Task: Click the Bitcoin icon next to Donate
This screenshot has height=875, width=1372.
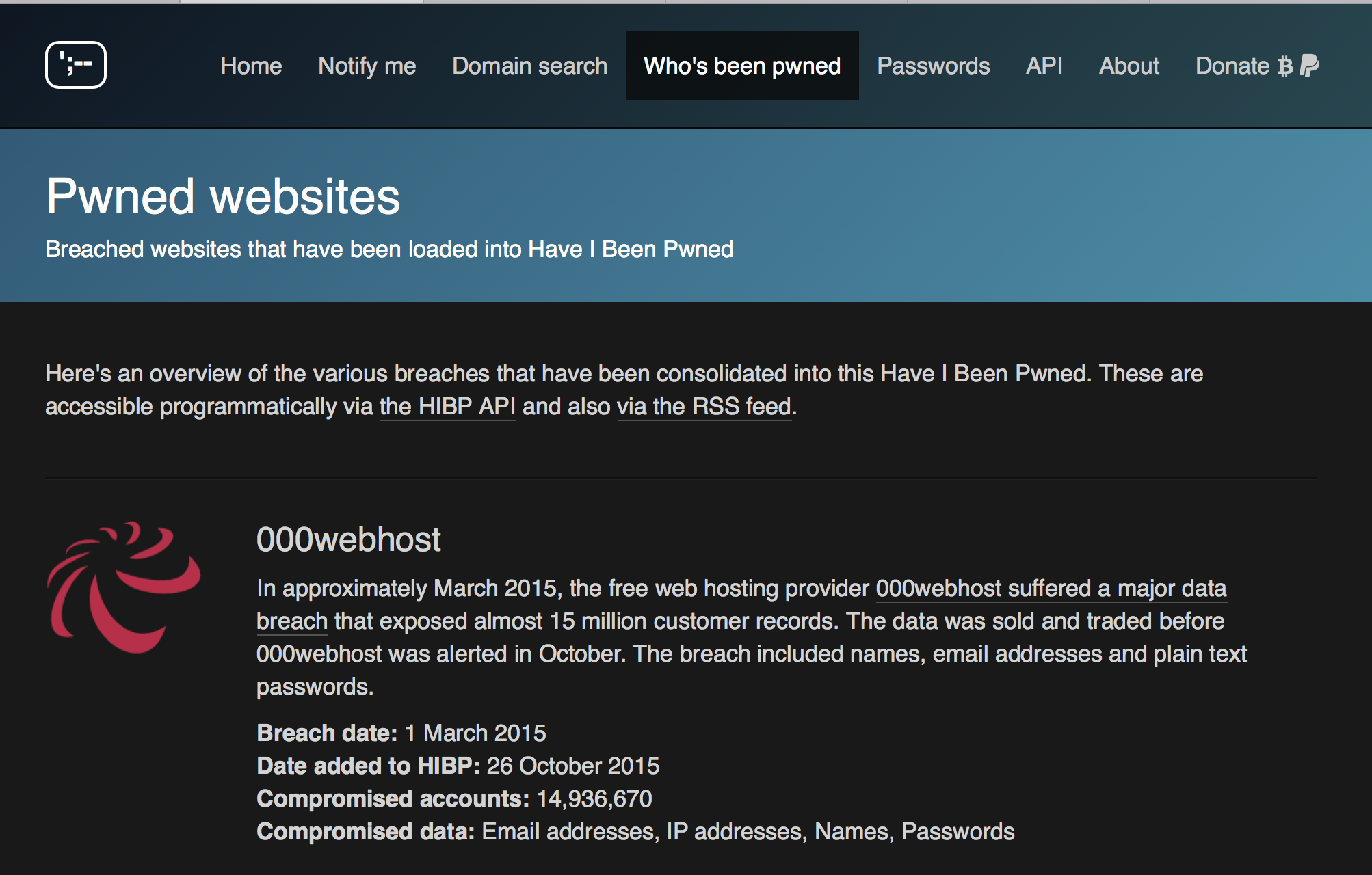Action: point(1285,66)
